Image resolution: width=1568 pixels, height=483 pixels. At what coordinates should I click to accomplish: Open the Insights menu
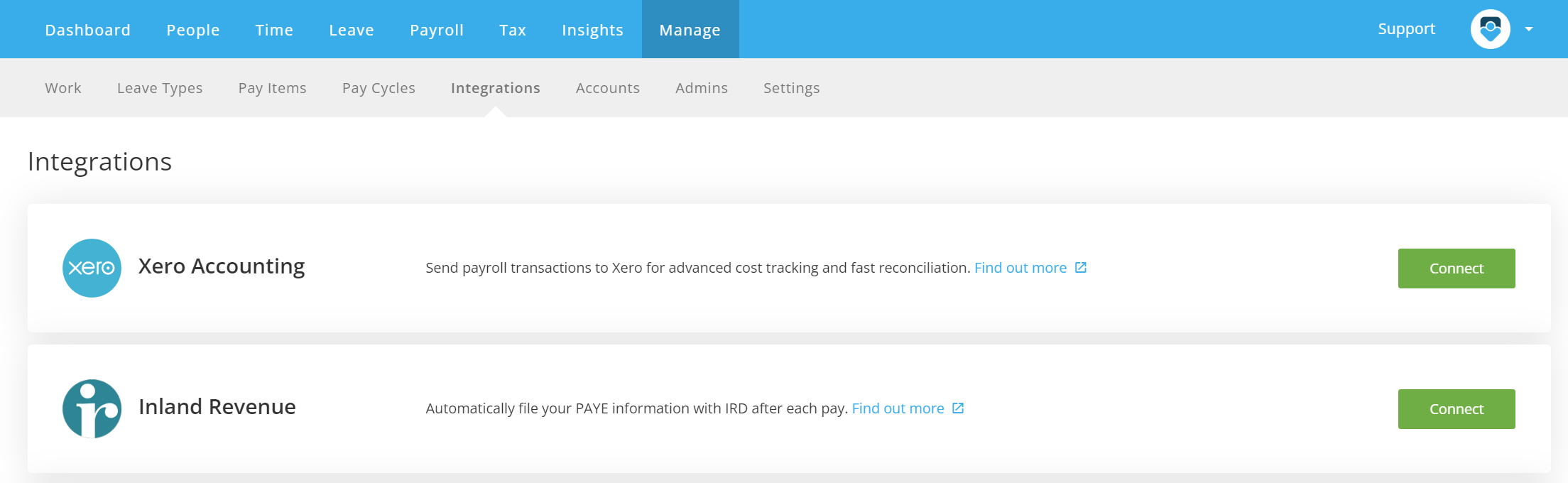click(593, 30)
